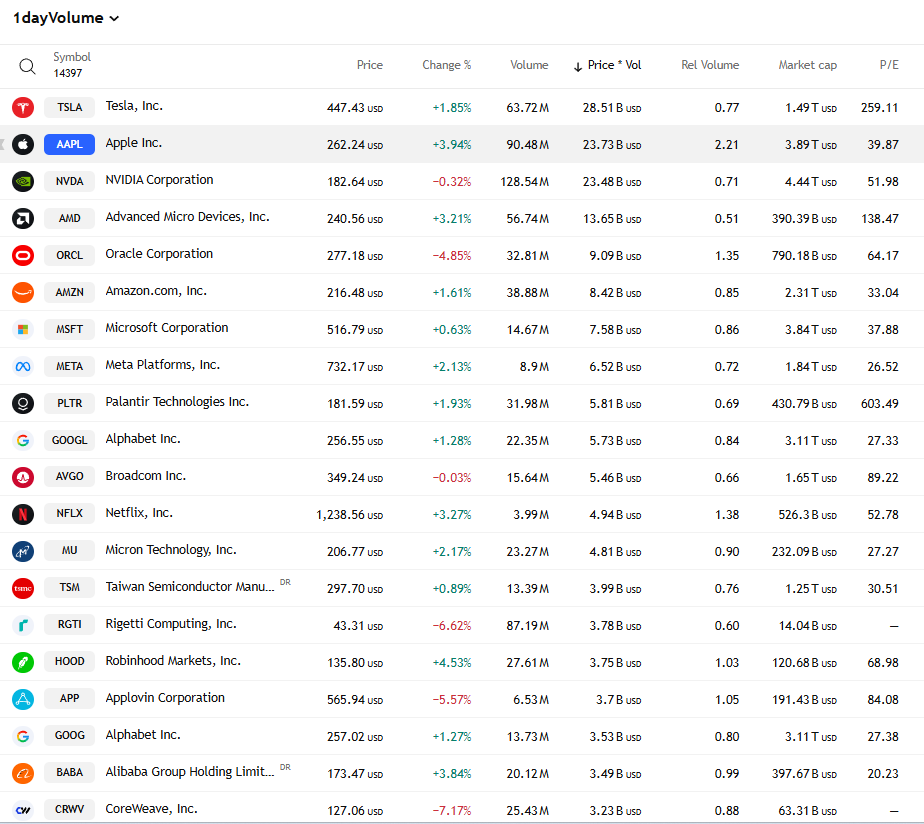Open the MU ticker tag
Image resolution: width=924 pixels, height=824 pixels.
tap(70, 551)
